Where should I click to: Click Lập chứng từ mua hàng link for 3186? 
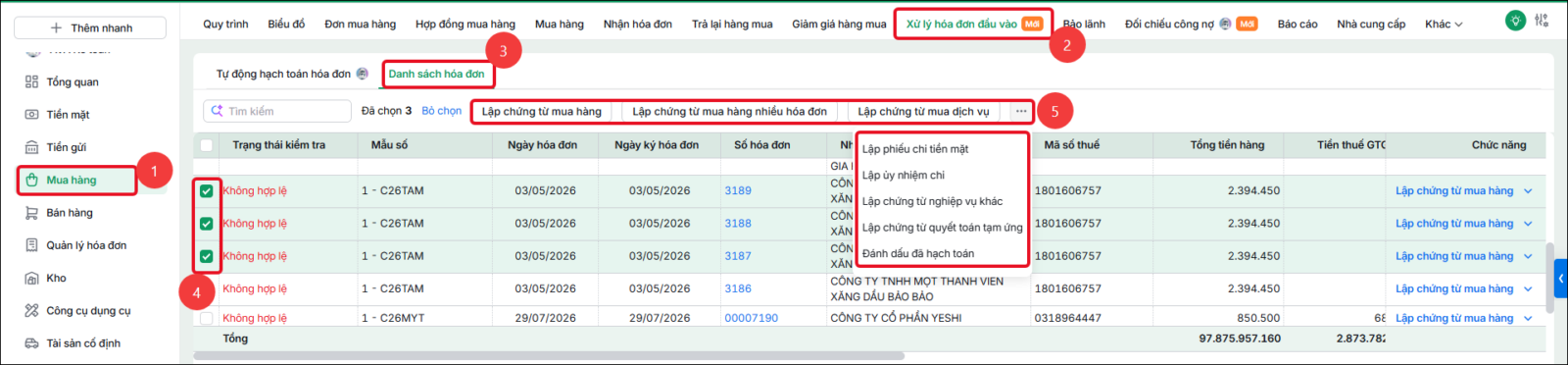(x=1454, y=288)
